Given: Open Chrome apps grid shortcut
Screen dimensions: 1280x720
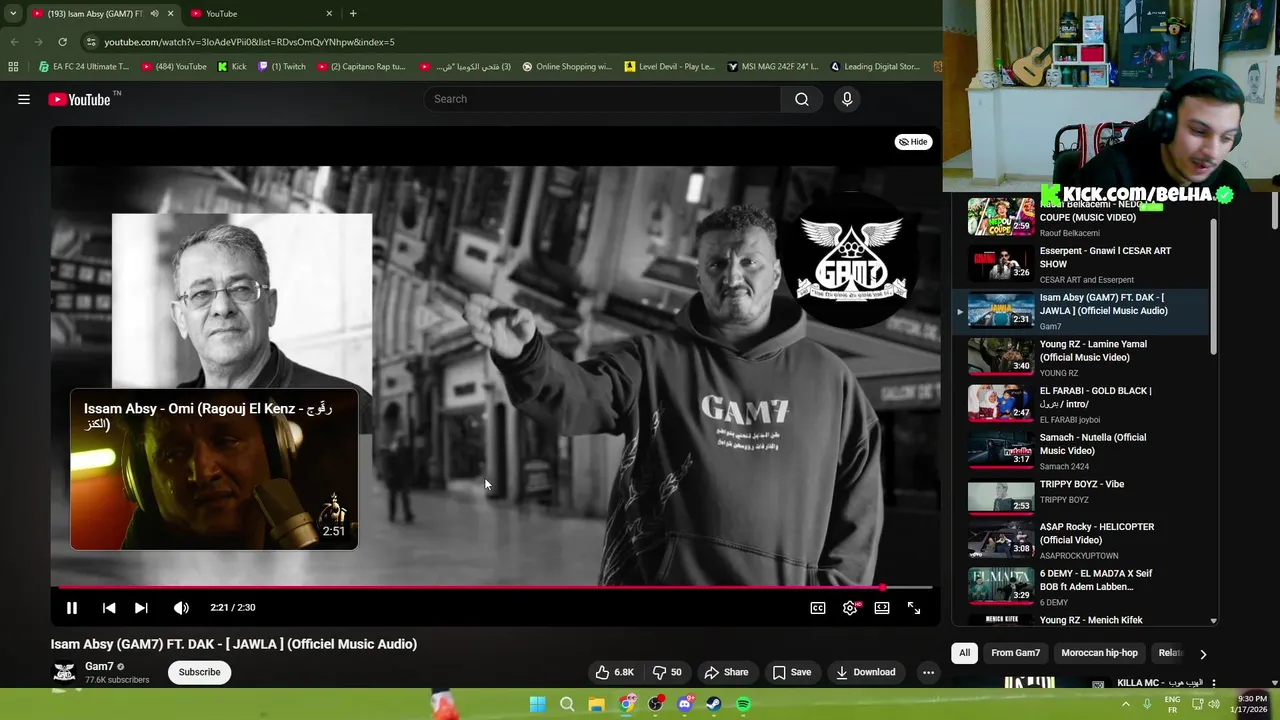Looking at the screenshot, I should click(13, 67).
